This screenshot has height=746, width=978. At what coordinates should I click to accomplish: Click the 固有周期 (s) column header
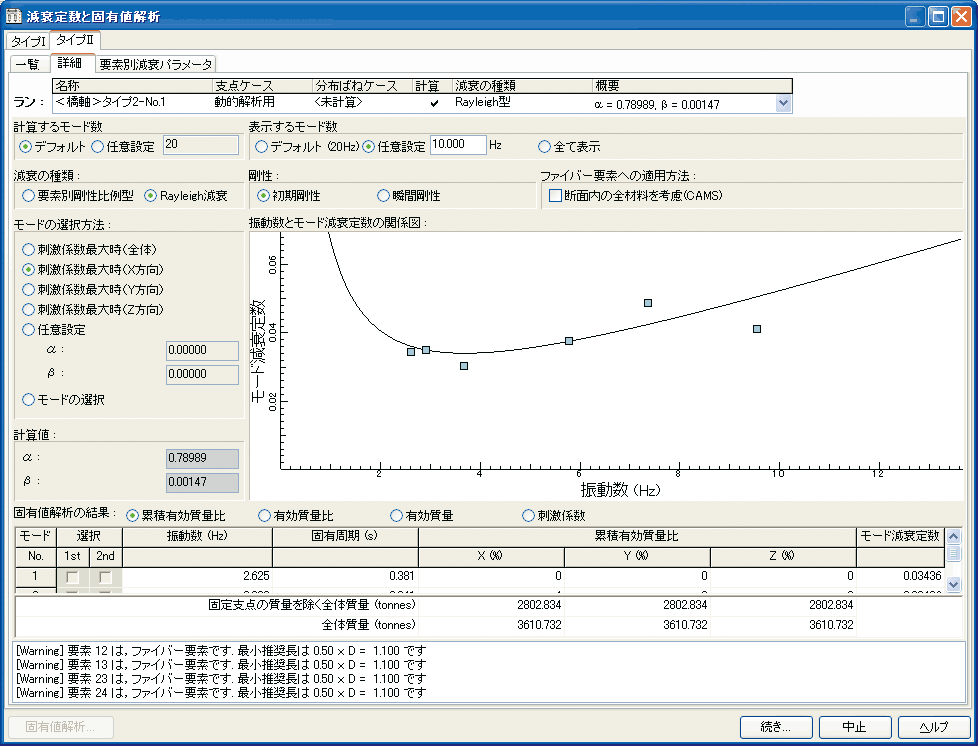click(345, 536)
